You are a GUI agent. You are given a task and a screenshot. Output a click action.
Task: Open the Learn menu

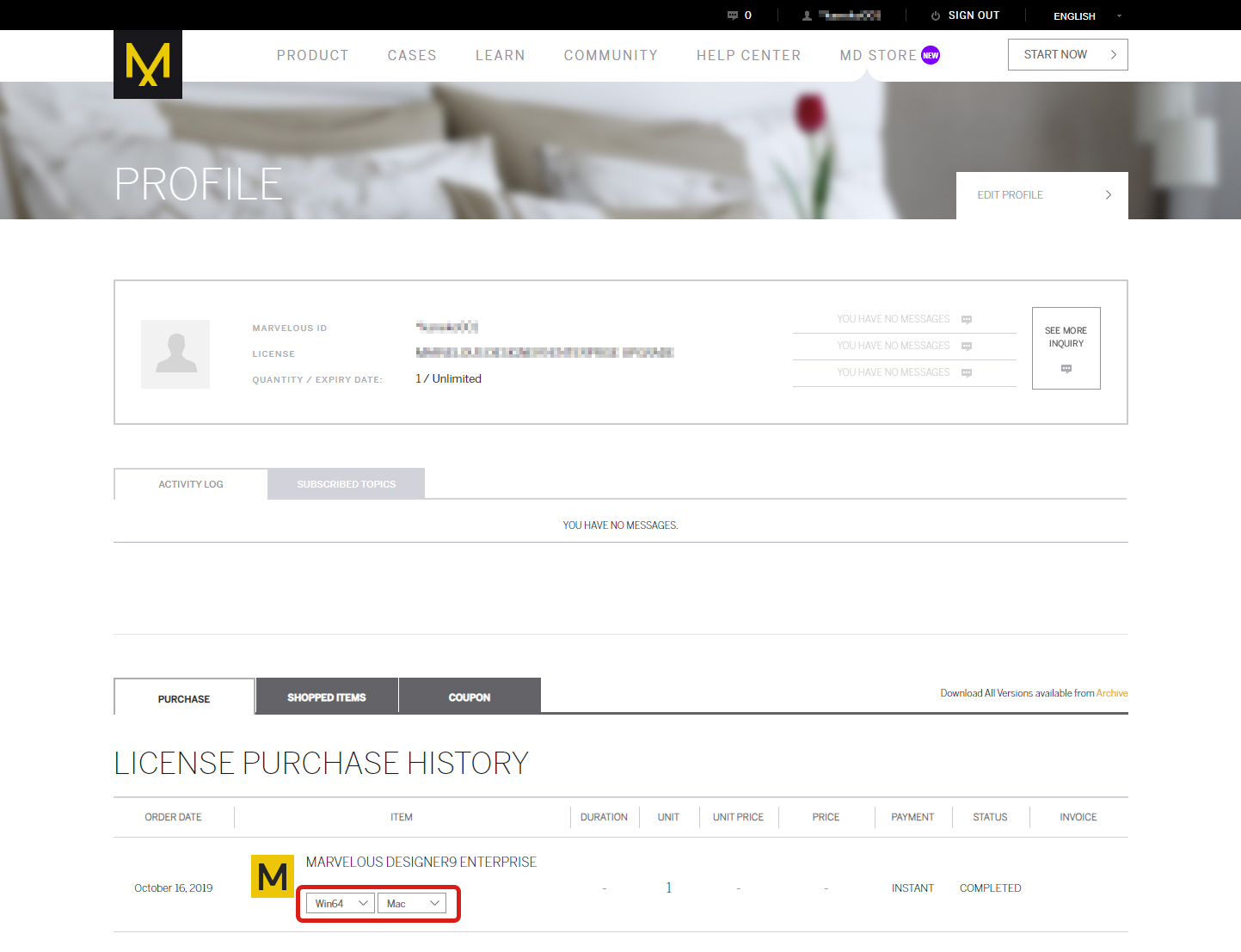tap(501, 55)
